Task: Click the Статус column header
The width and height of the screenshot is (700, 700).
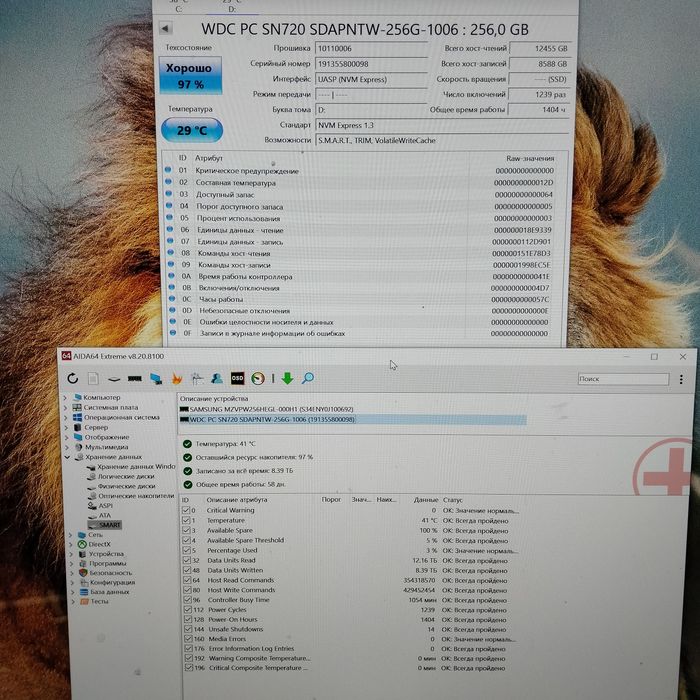Action: tap(453, 500)
